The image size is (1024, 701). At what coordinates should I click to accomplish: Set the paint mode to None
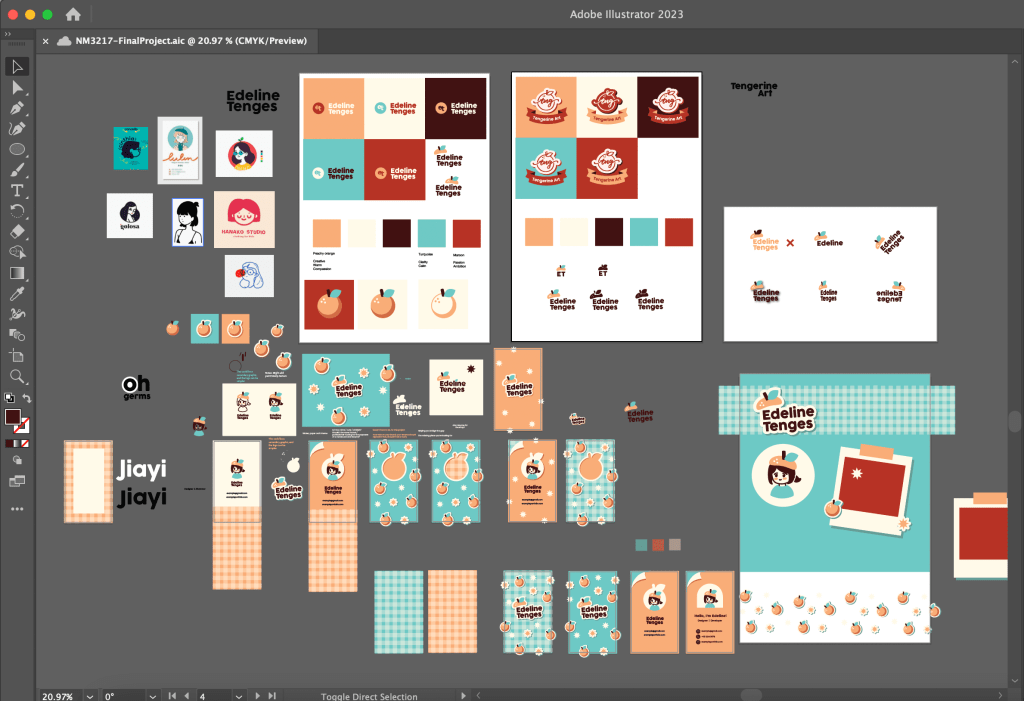(x=24, y=442)
